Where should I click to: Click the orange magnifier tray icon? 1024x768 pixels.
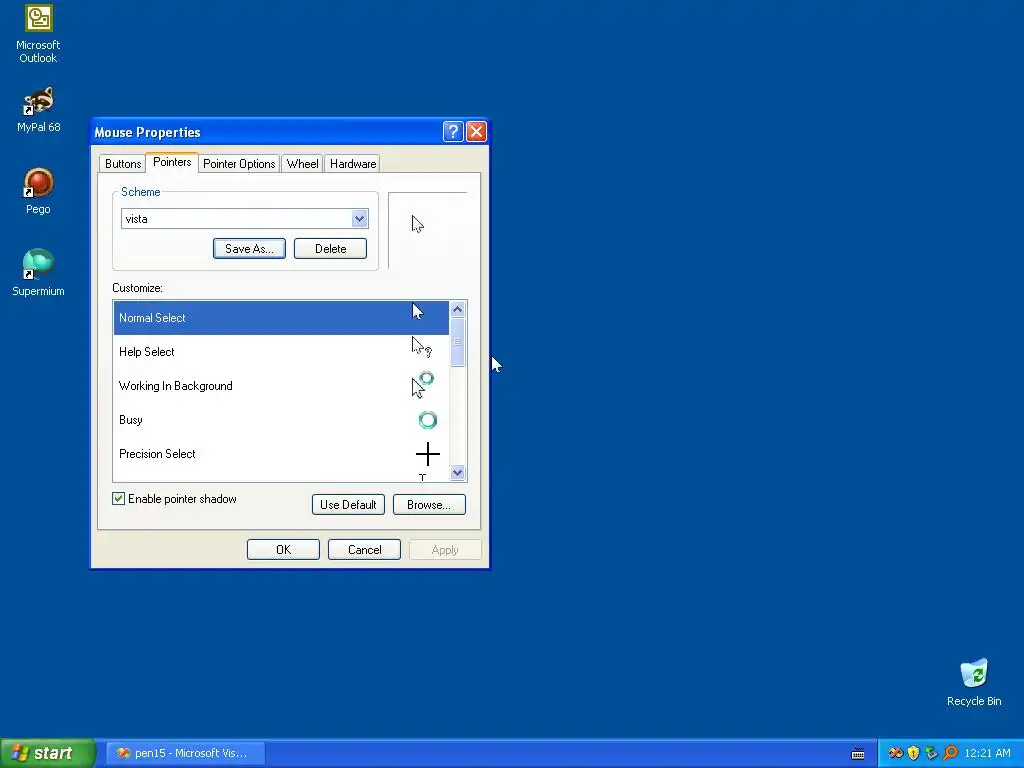(x=950, y=753)
